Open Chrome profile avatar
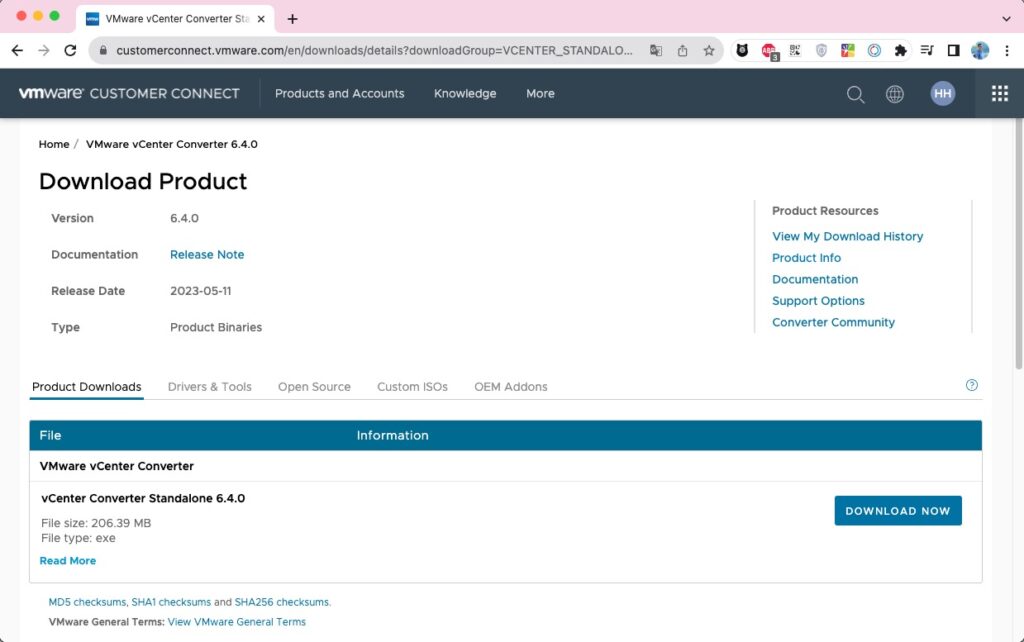1024x642 pixels. point(980,50)
